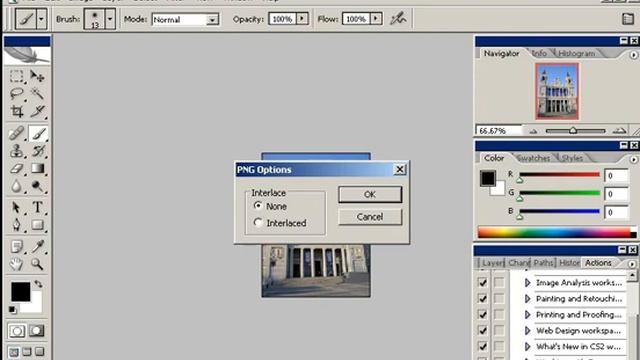The height and width of the screenshot is (360, 640).
Task: Uncheck Image Analysis workspace action checkbox
Action: 482,282
